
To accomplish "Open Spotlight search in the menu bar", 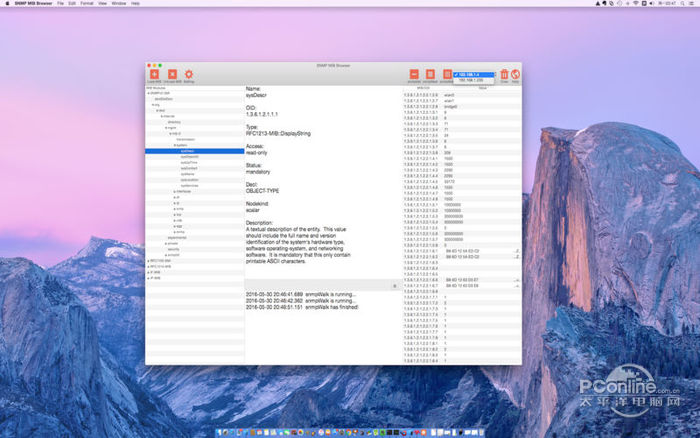I will tap(683, 3).
